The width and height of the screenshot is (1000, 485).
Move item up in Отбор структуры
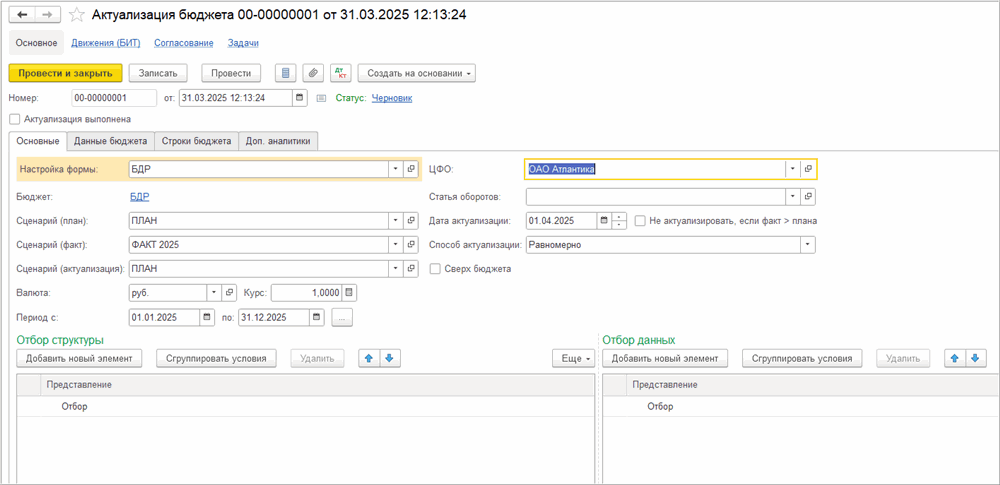pos(370,358)
